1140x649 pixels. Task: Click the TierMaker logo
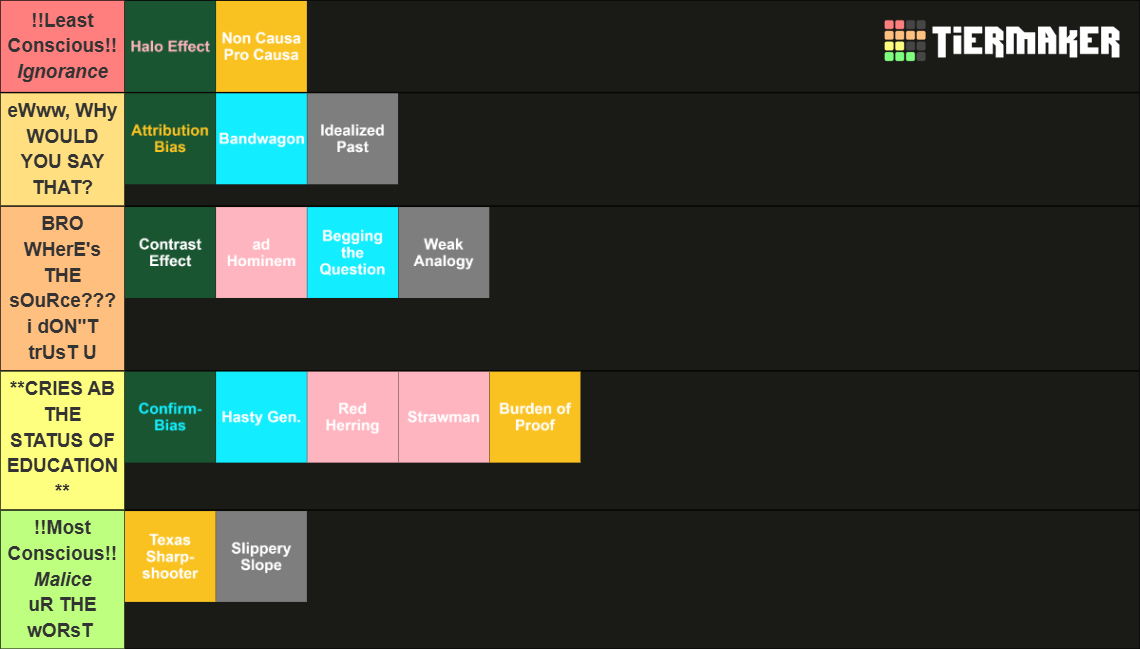(1002, 41)
